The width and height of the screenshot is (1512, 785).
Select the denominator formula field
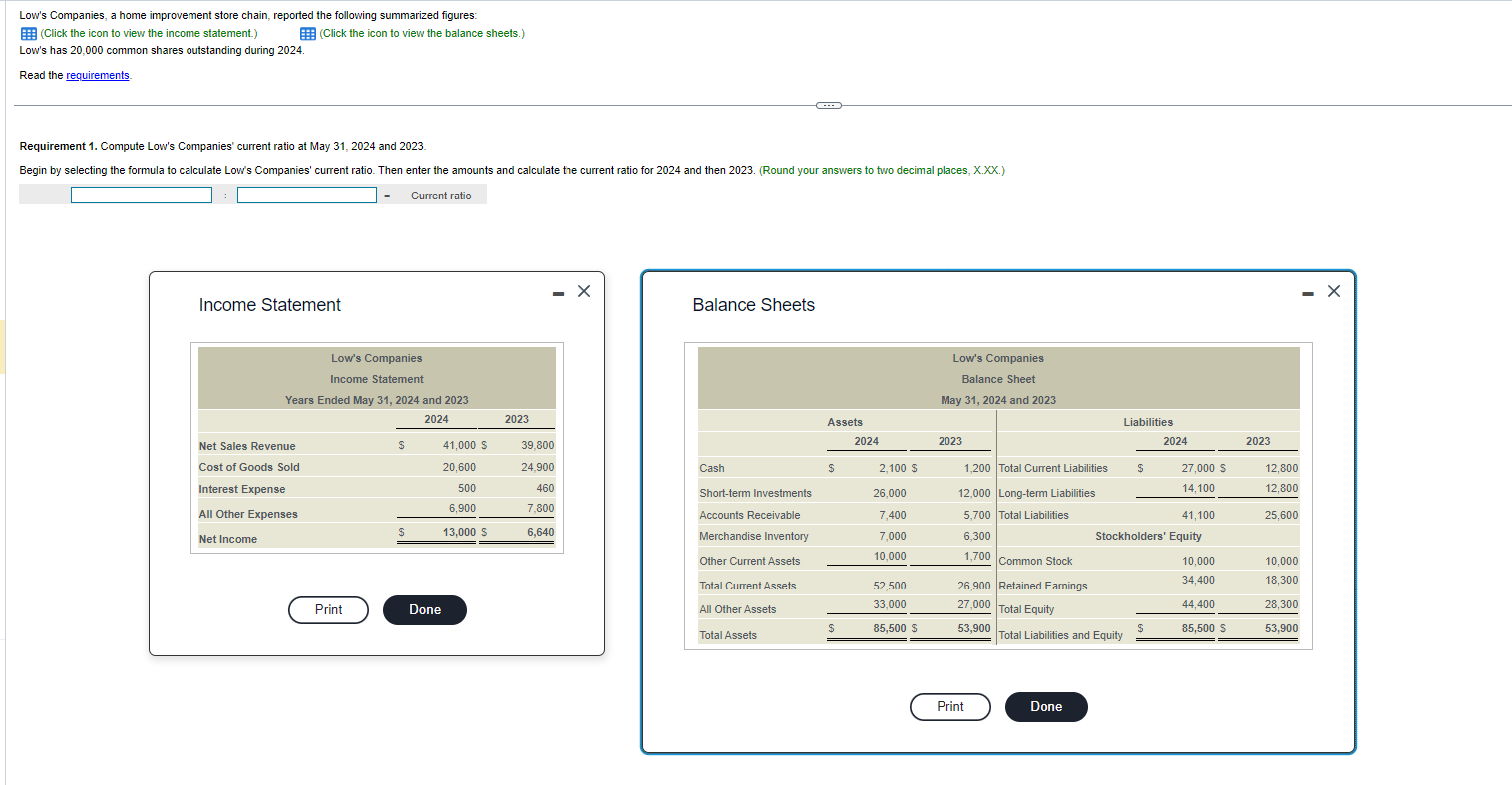pyautogui.click(x=307, y=196)
